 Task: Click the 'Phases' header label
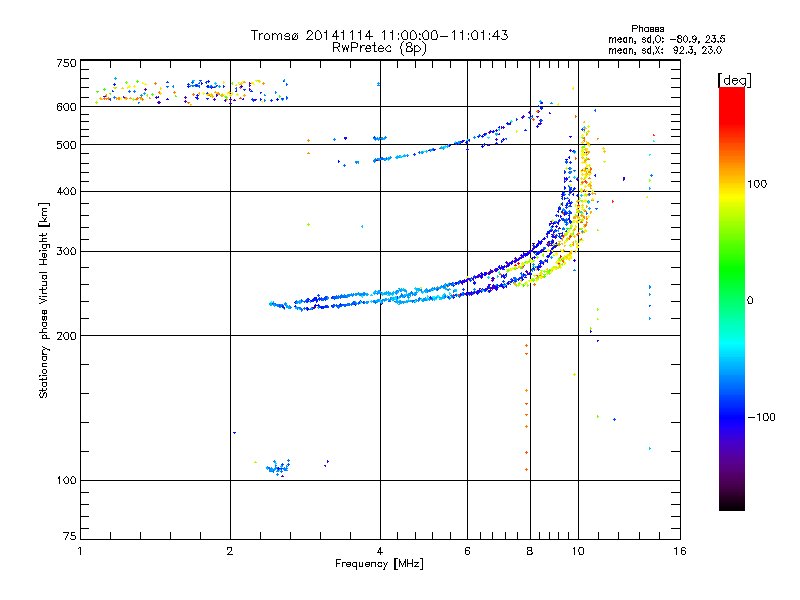tap(647, 29)
